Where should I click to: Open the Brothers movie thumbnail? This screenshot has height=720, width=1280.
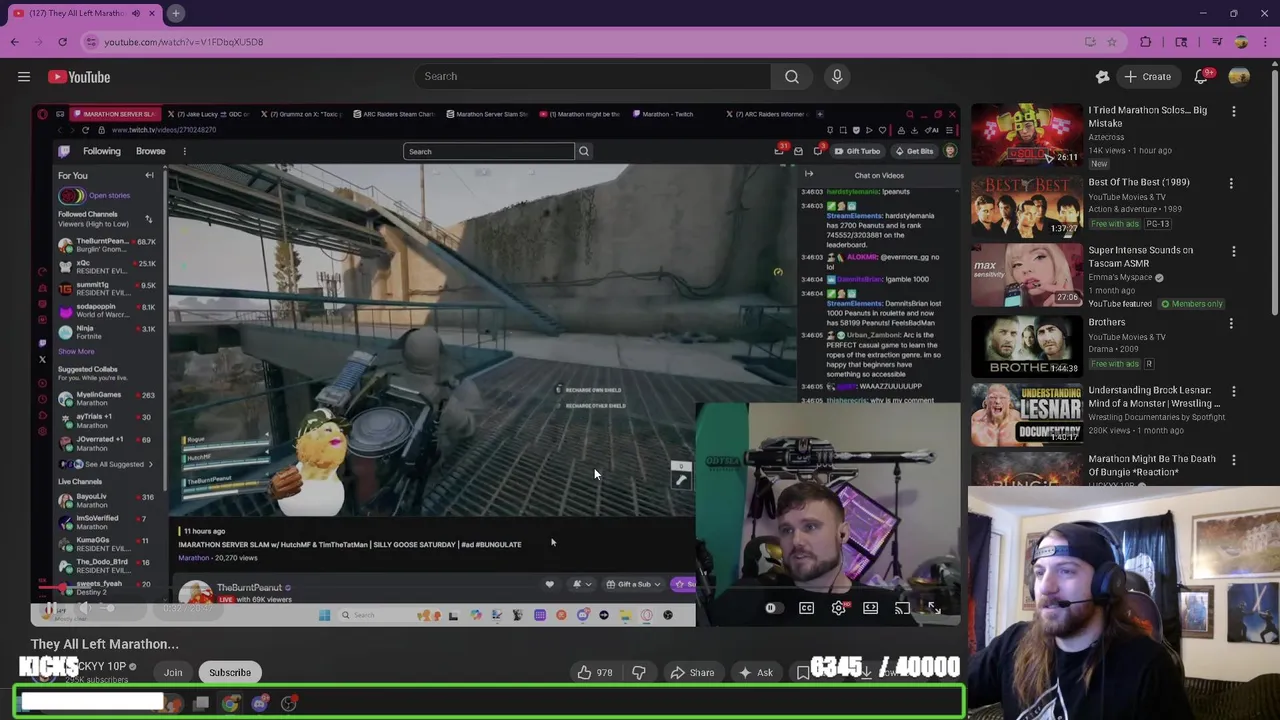point(1026,345)
